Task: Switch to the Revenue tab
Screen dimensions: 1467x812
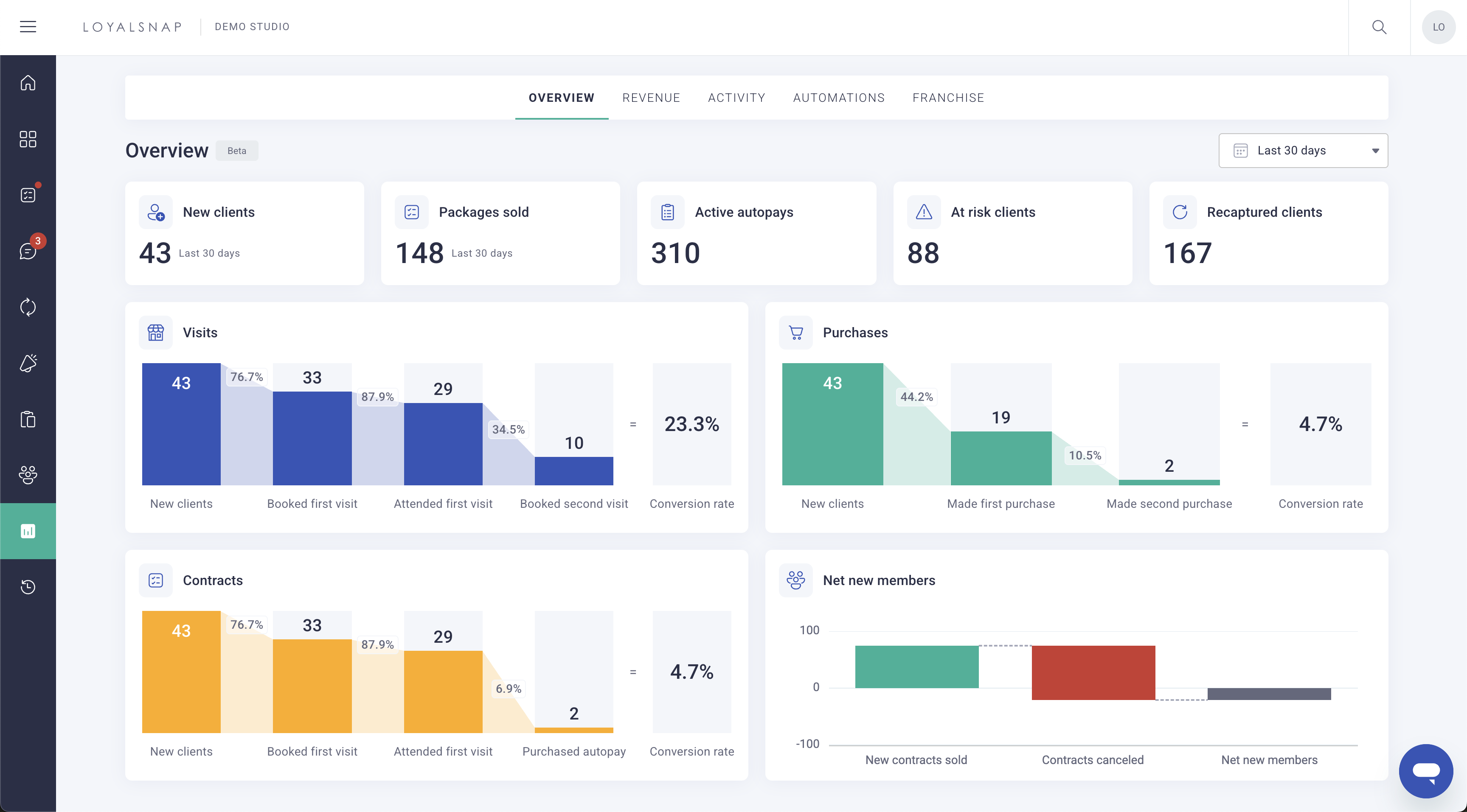Action: pyautogui.click(x=651, y=98)
